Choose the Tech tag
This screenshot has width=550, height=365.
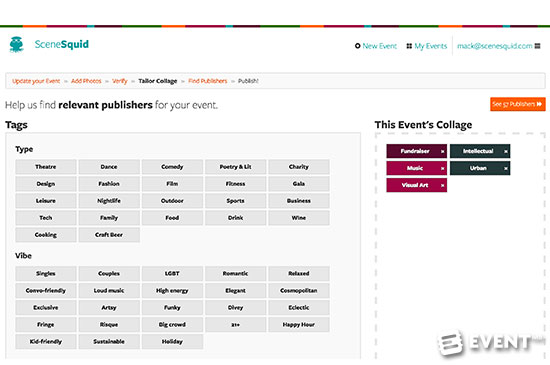[x=46, y=218]
